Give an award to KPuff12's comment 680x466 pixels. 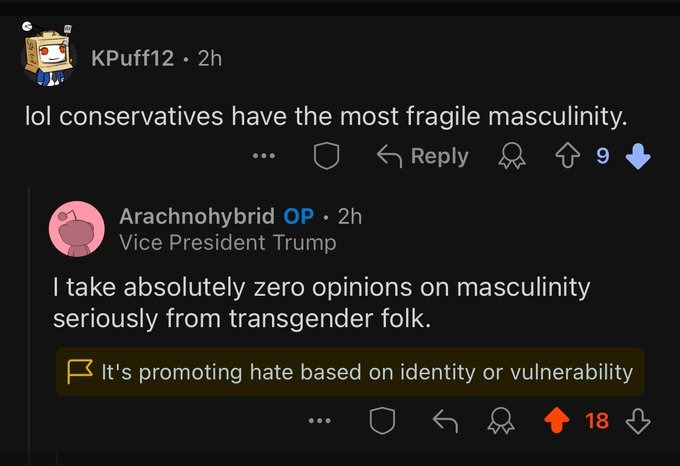513,157
